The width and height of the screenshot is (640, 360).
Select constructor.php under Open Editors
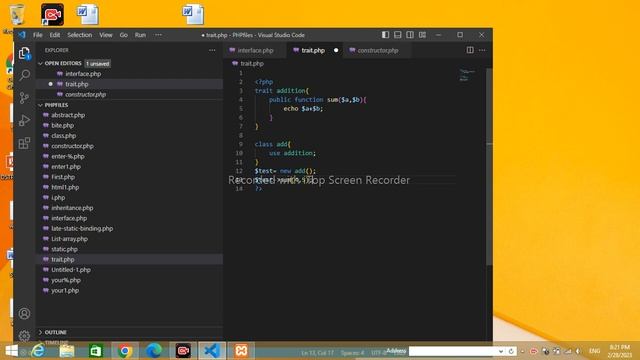coord(130,94)
